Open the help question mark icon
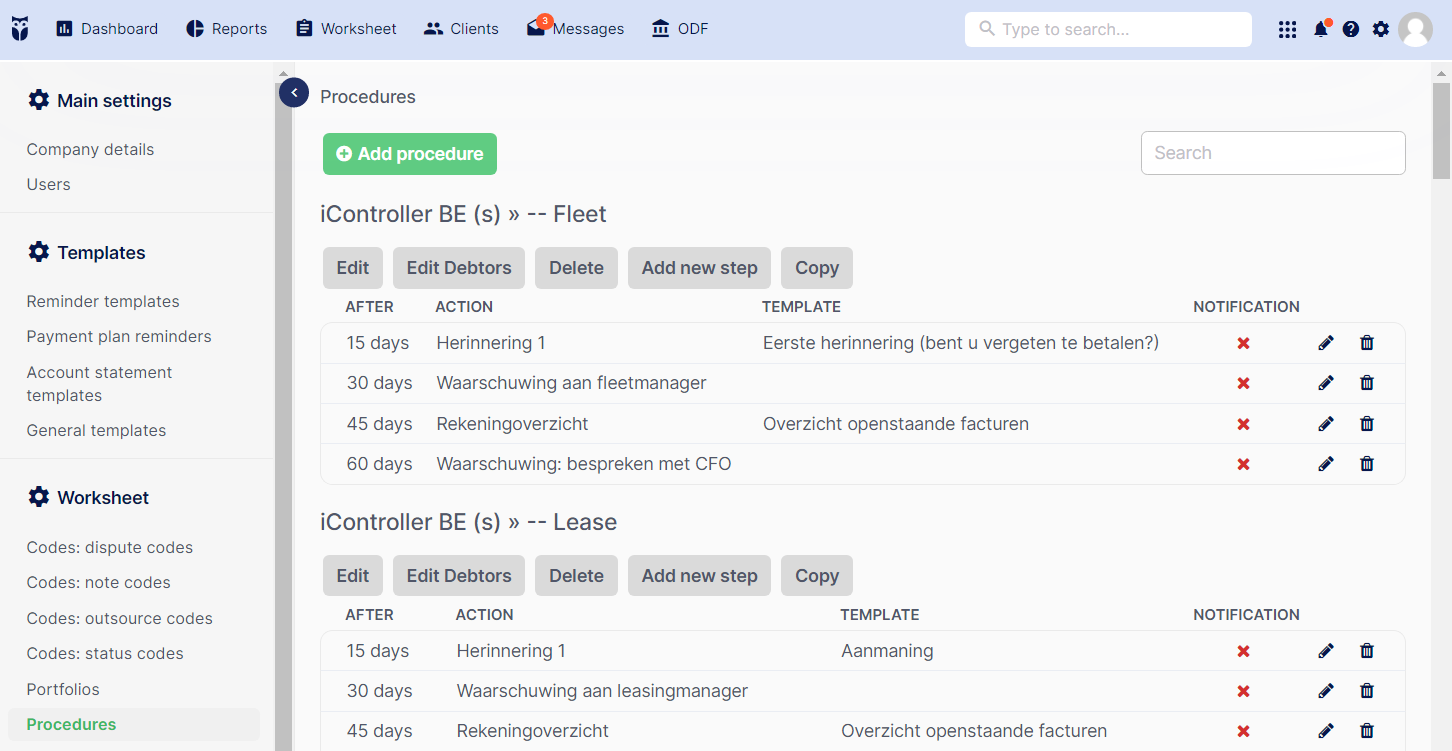The height and width of the screenshot is (751, 1452). [x=1351, y=29]
